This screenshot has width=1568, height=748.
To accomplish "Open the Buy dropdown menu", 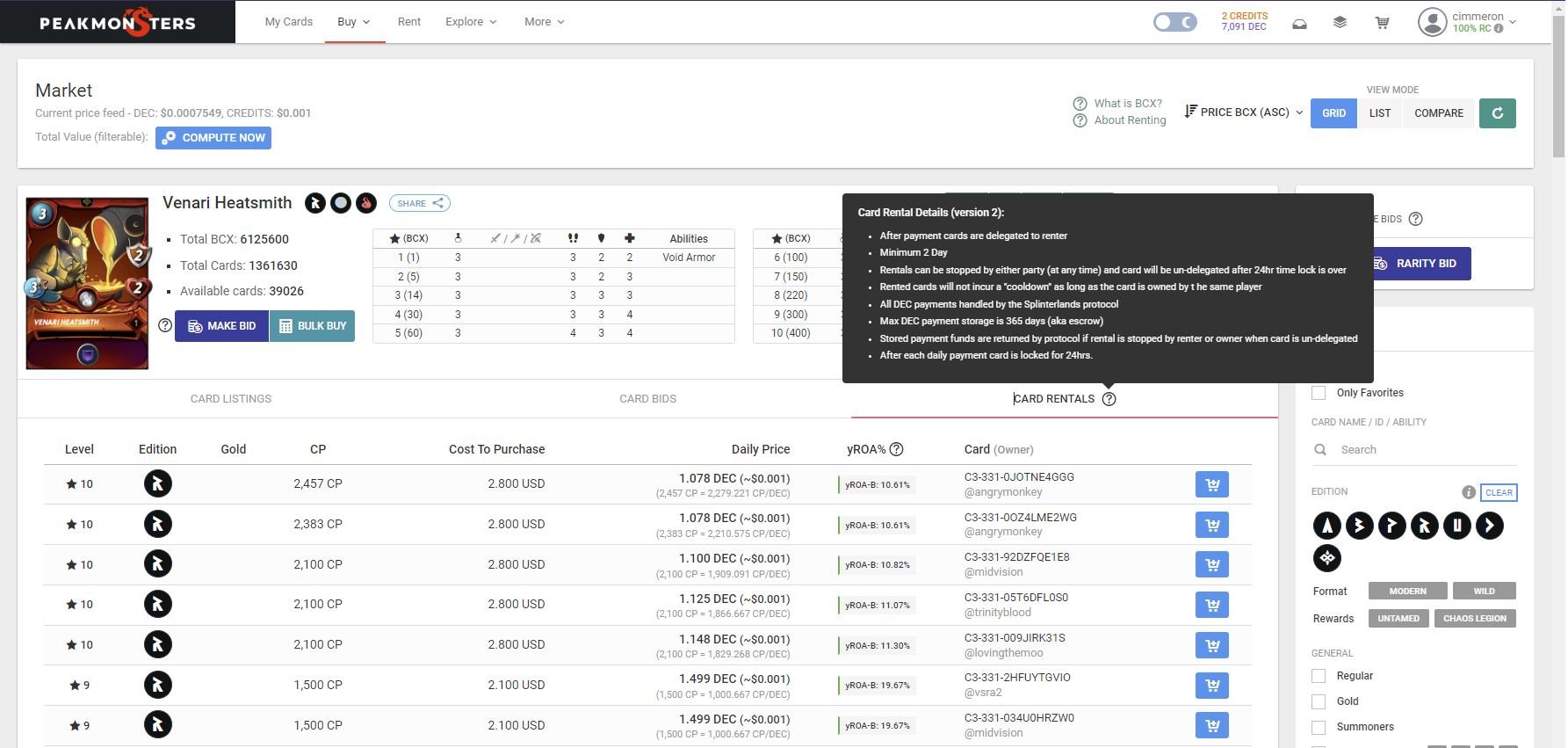I will [x=354, y=22].
